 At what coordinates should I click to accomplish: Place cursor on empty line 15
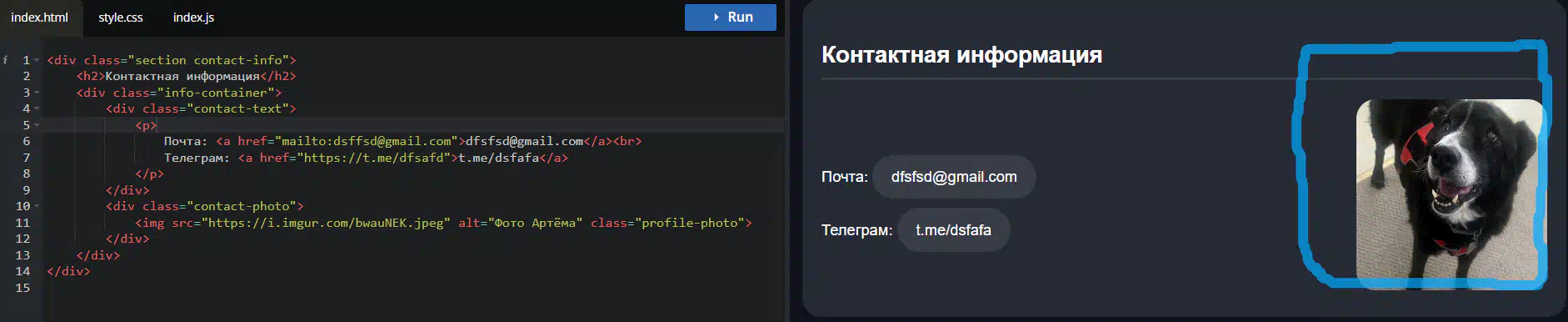click(x=413, y=288)
